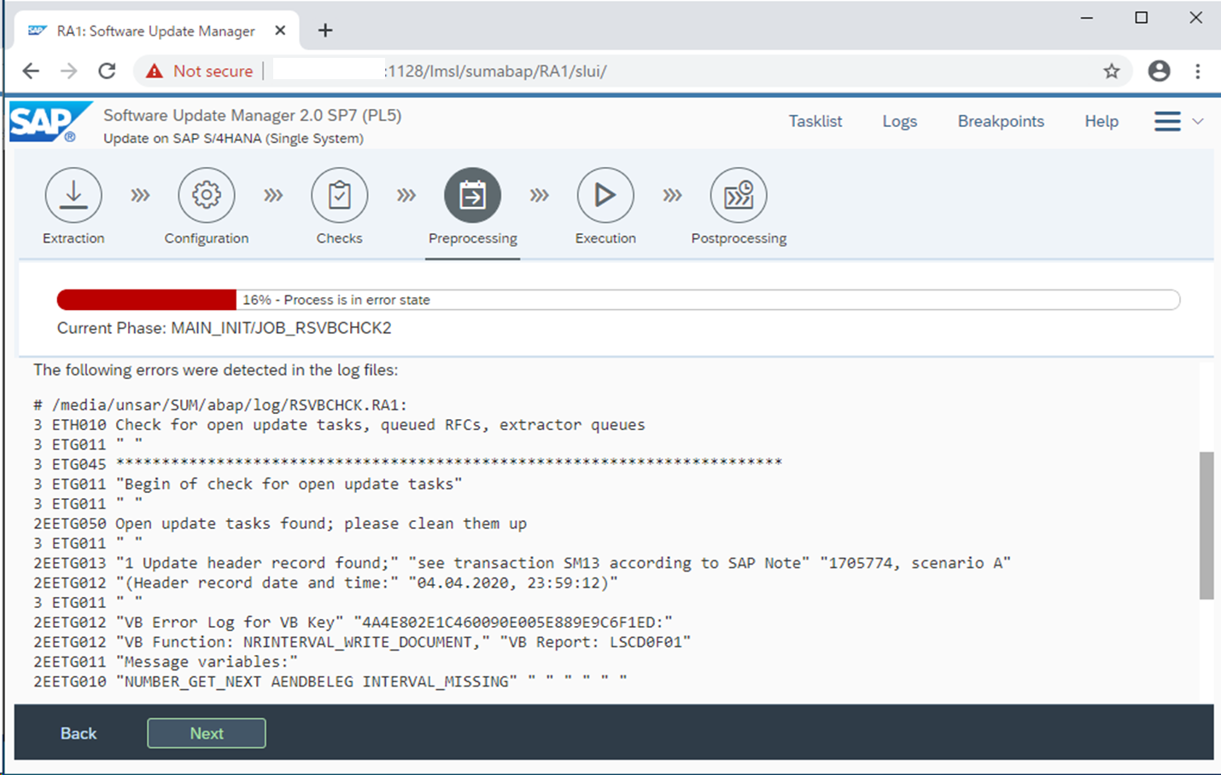Screen dimensions: 1221x775
Task: Click the Back button
Action: 78,733
